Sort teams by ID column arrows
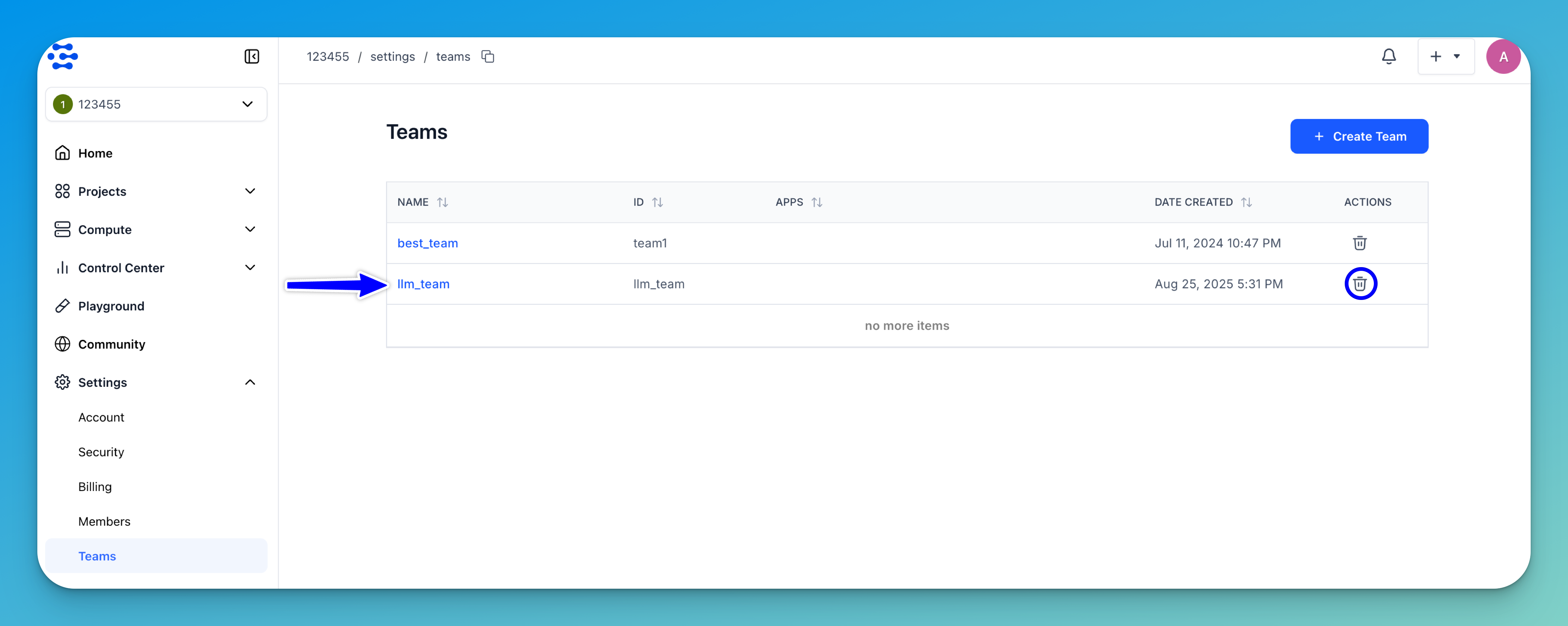Image resolution: width=1568 pixels, height=626 pixels. tap(657, 202)
